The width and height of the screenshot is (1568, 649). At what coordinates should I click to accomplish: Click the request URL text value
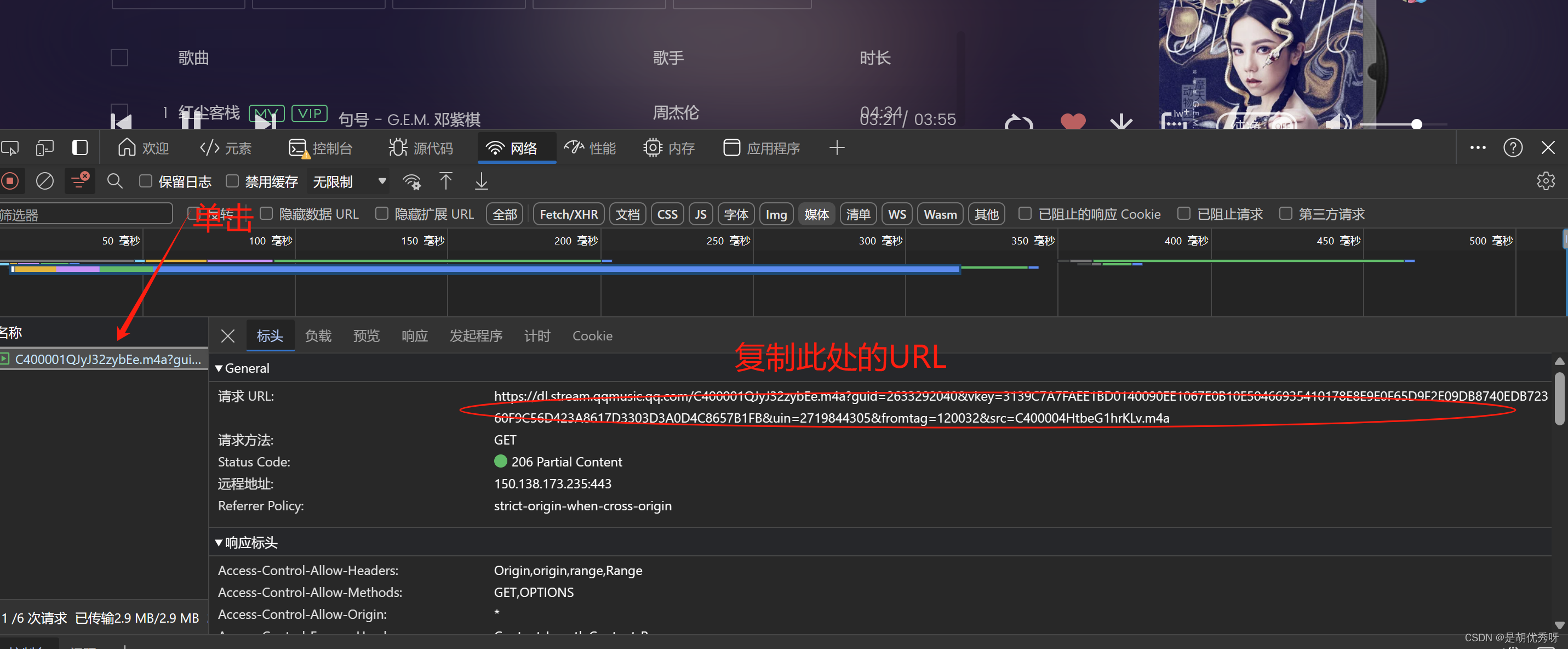click(x=1020, y=407)
